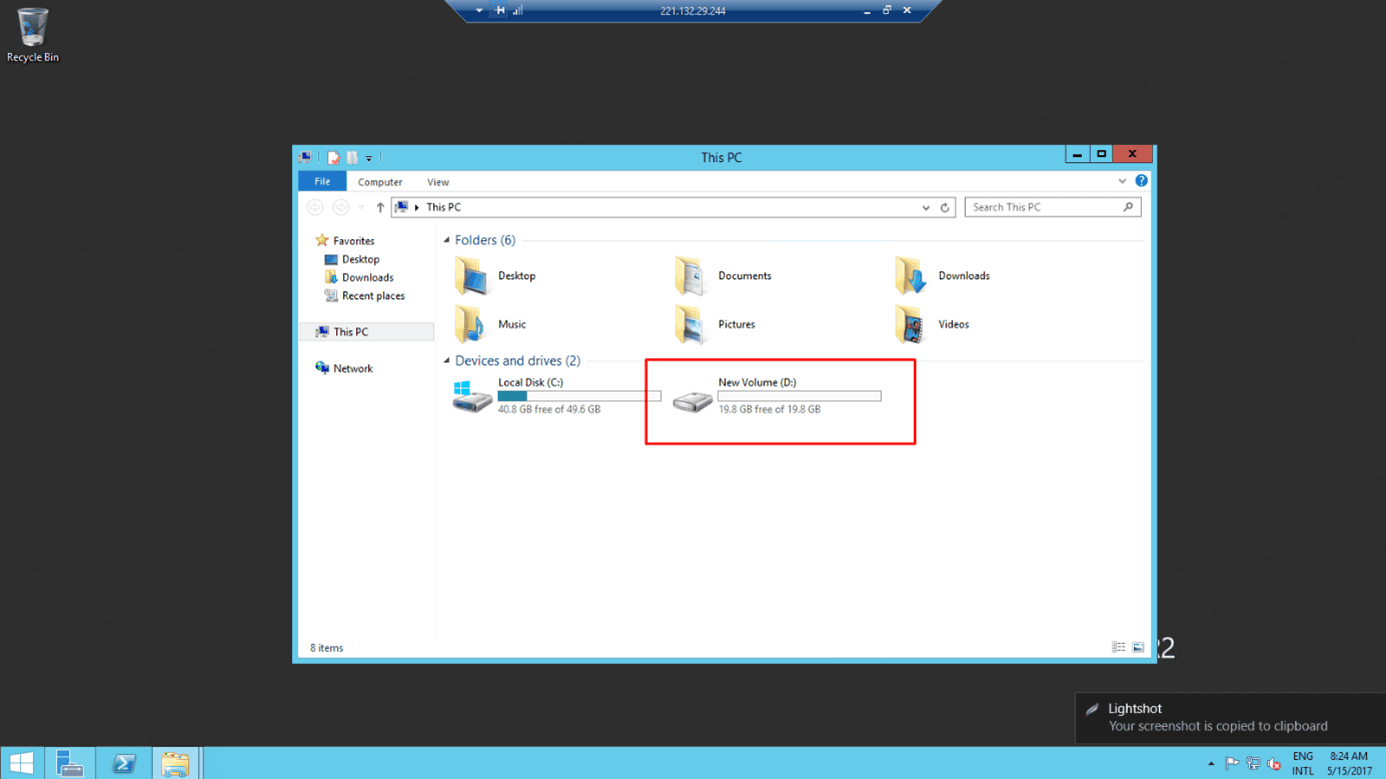This screenshot has width=1386, height=779.
Task: Click the Up arrow navigation button
Action: pos(380,208)
